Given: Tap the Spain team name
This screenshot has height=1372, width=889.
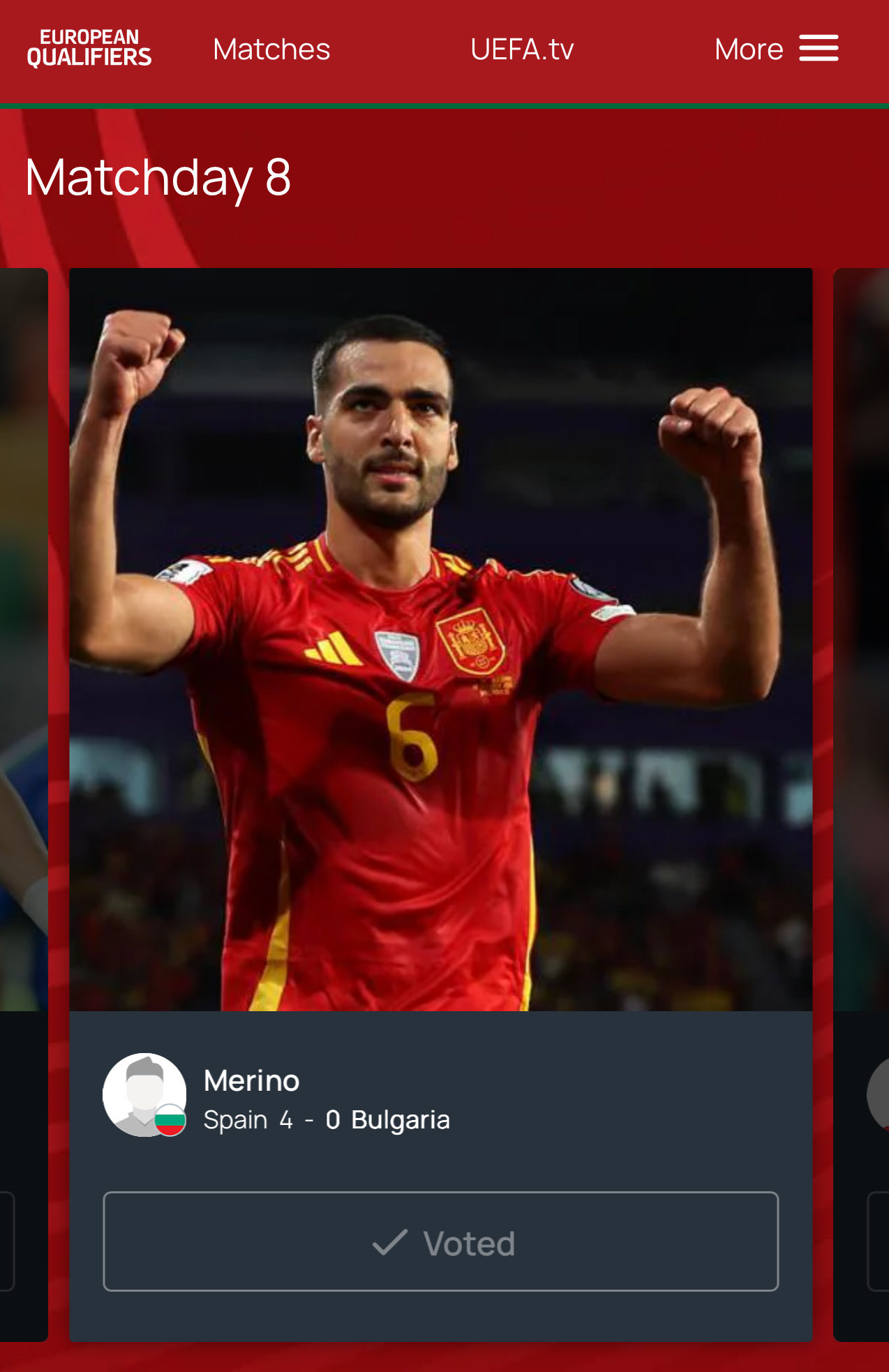Looking at the screenshot, I should pyautogui.click(x=235, y=1120).
